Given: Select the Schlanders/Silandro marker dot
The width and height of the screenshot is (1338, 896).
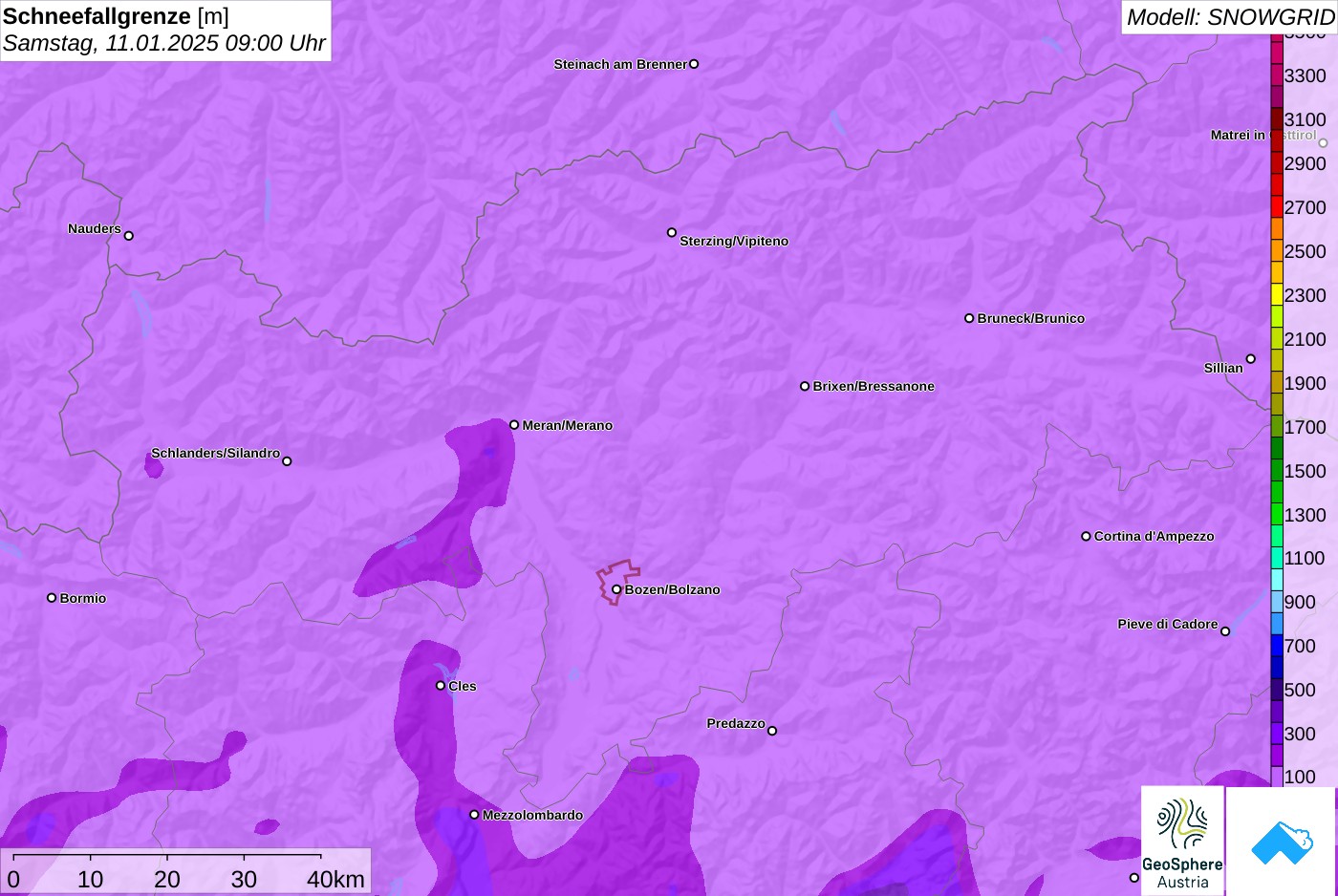Looking at the screenshot, I should click(287, 461).
